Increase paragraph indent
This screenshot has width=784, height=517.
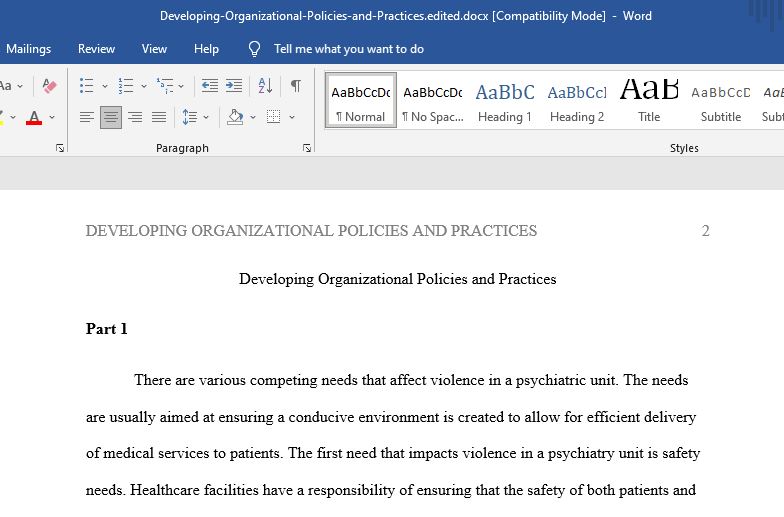[x=234, y=86]
